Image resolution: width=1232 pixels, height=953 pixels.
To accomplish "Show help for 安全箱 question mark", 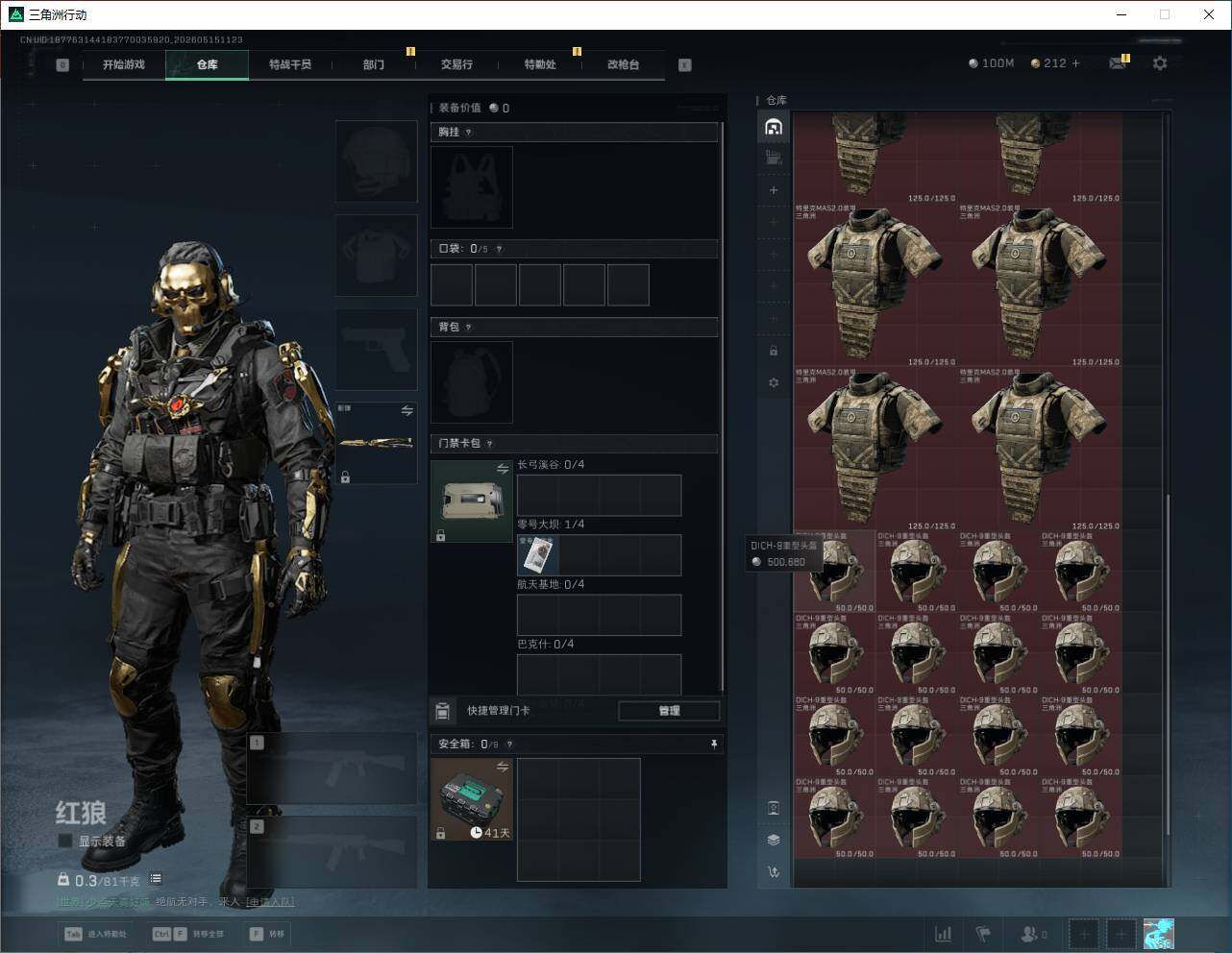I will tap(509, 745).
